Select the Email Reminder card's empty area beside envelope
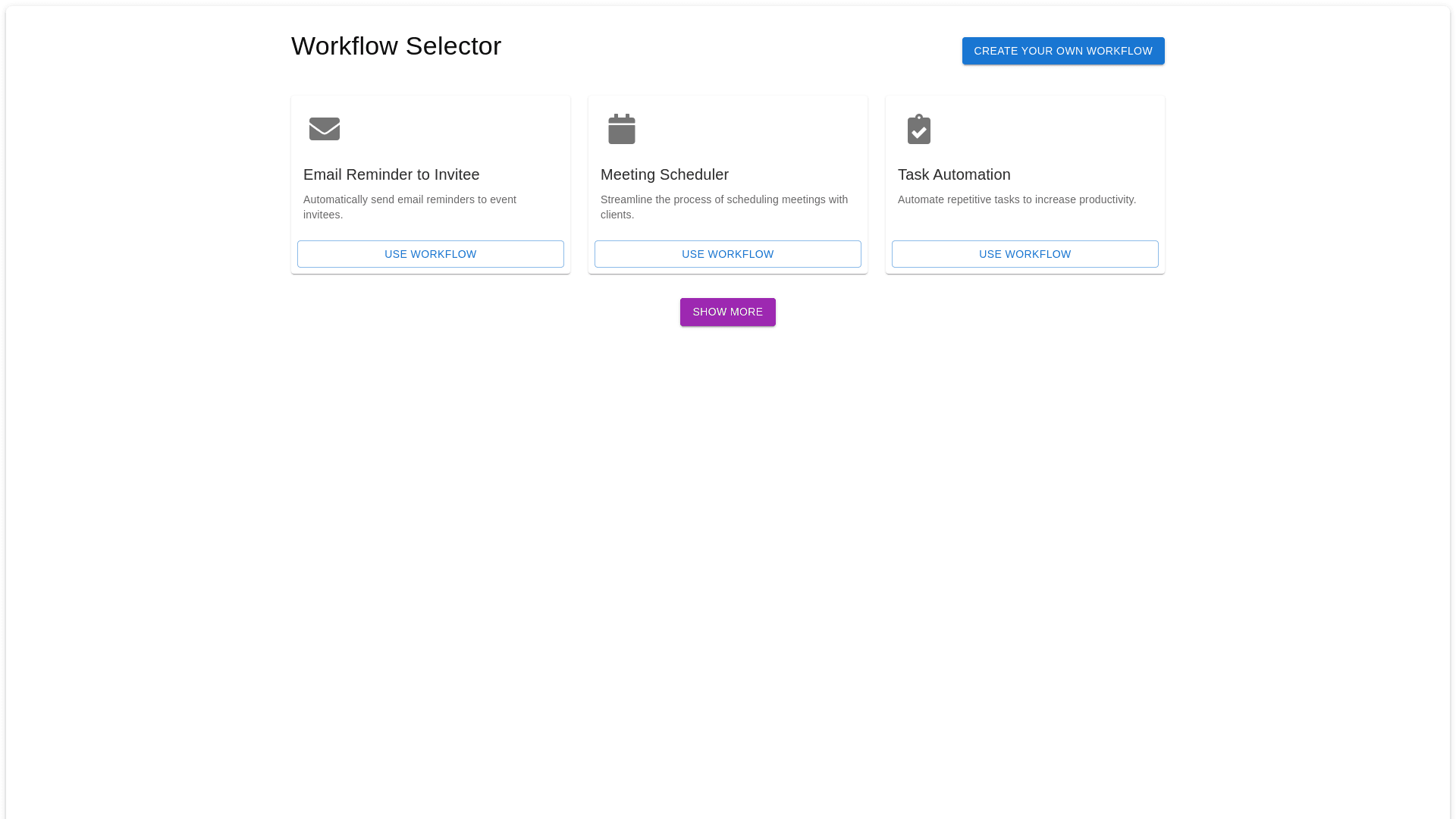Image resolution: width=1456 pixels, height=819 pixels. coord(470,129)
